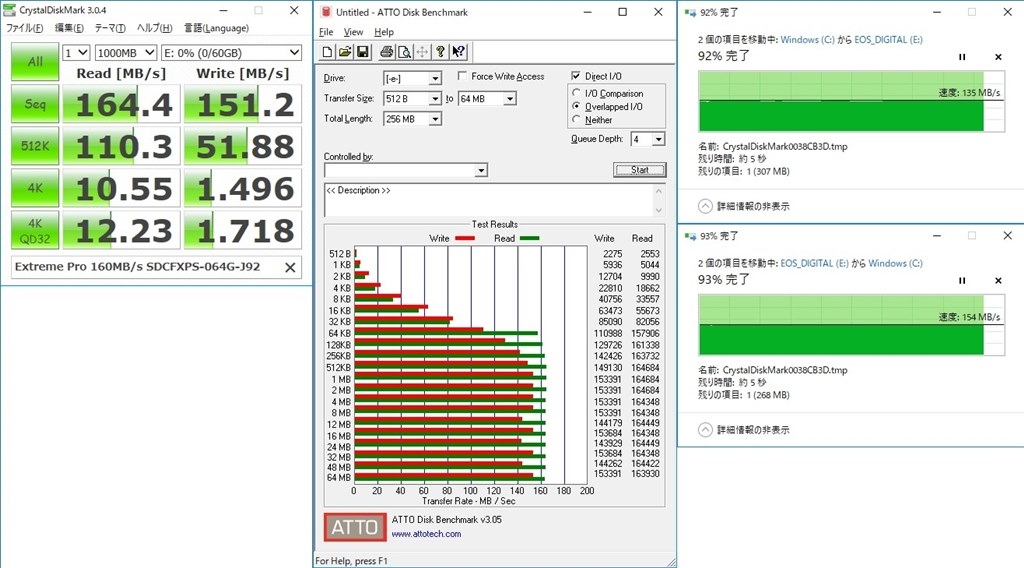
Task: Click the EOS_DIGITAL (E:) link in 93% dialog
Action: pyautogui.click(x=814, y=264)
